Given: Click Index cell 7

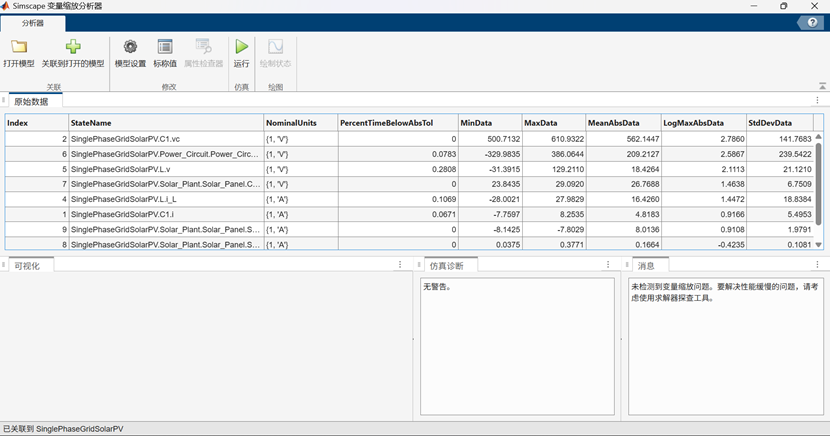Looking at the screenshot, I should click(37, 184).
